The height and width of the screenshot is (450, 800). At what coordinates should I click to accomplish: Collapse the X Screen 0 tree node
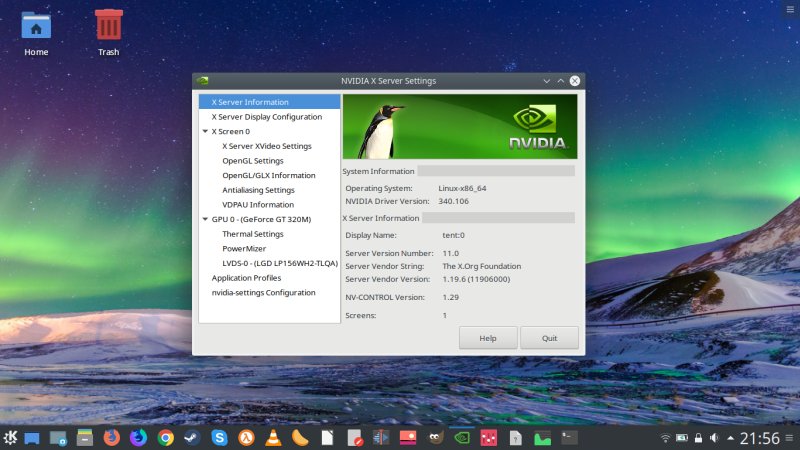click(x=205, y=131)
